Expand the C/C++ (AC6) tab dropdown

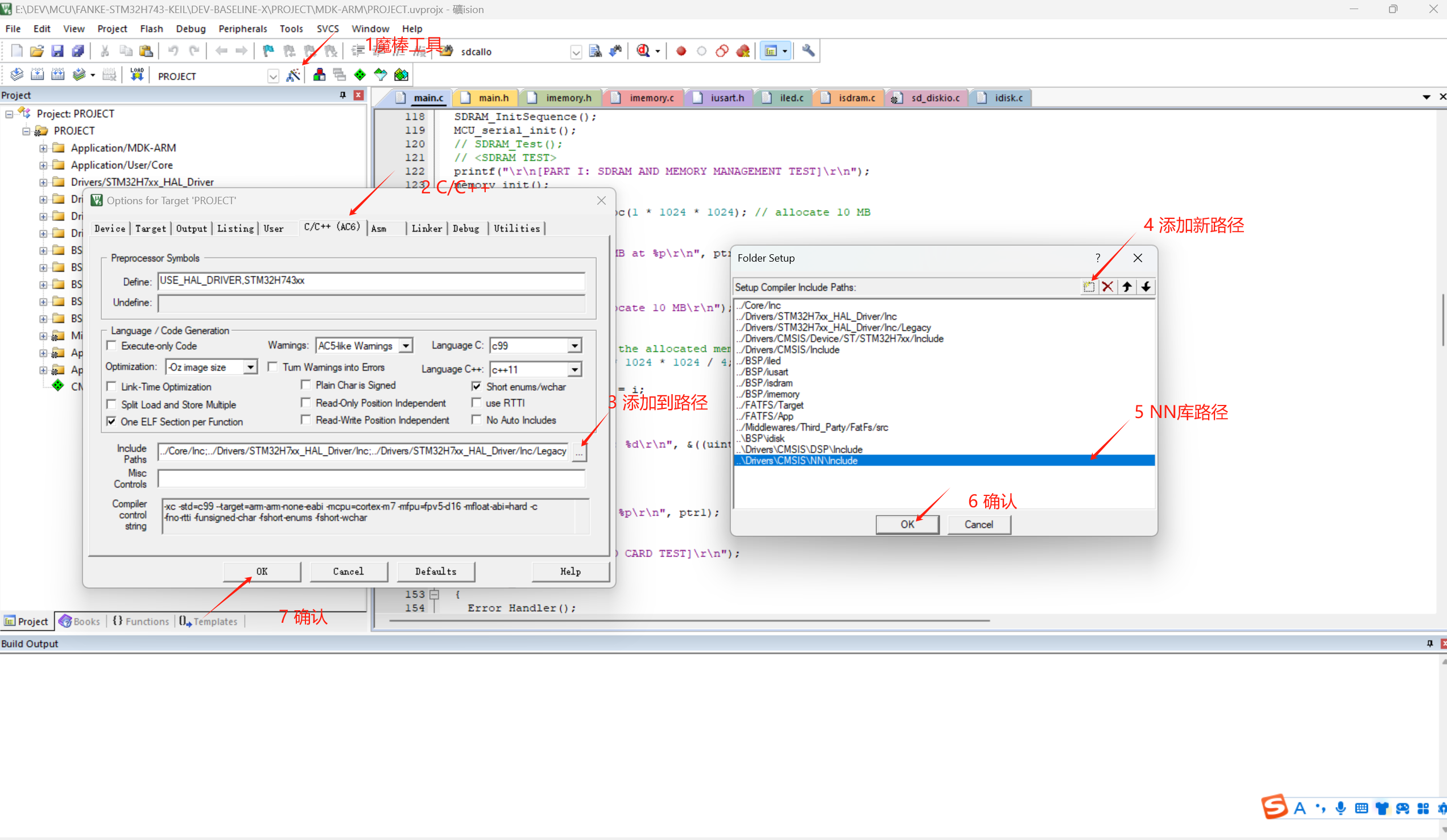click(330, 228)
